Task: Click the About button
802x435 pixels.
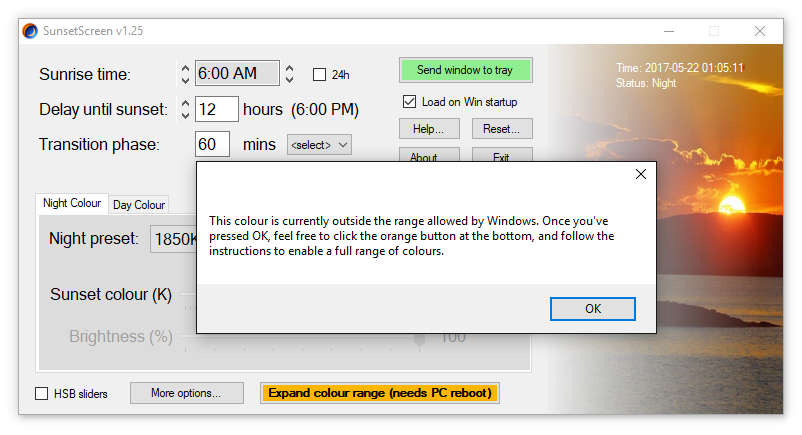Action: point(429,155)
